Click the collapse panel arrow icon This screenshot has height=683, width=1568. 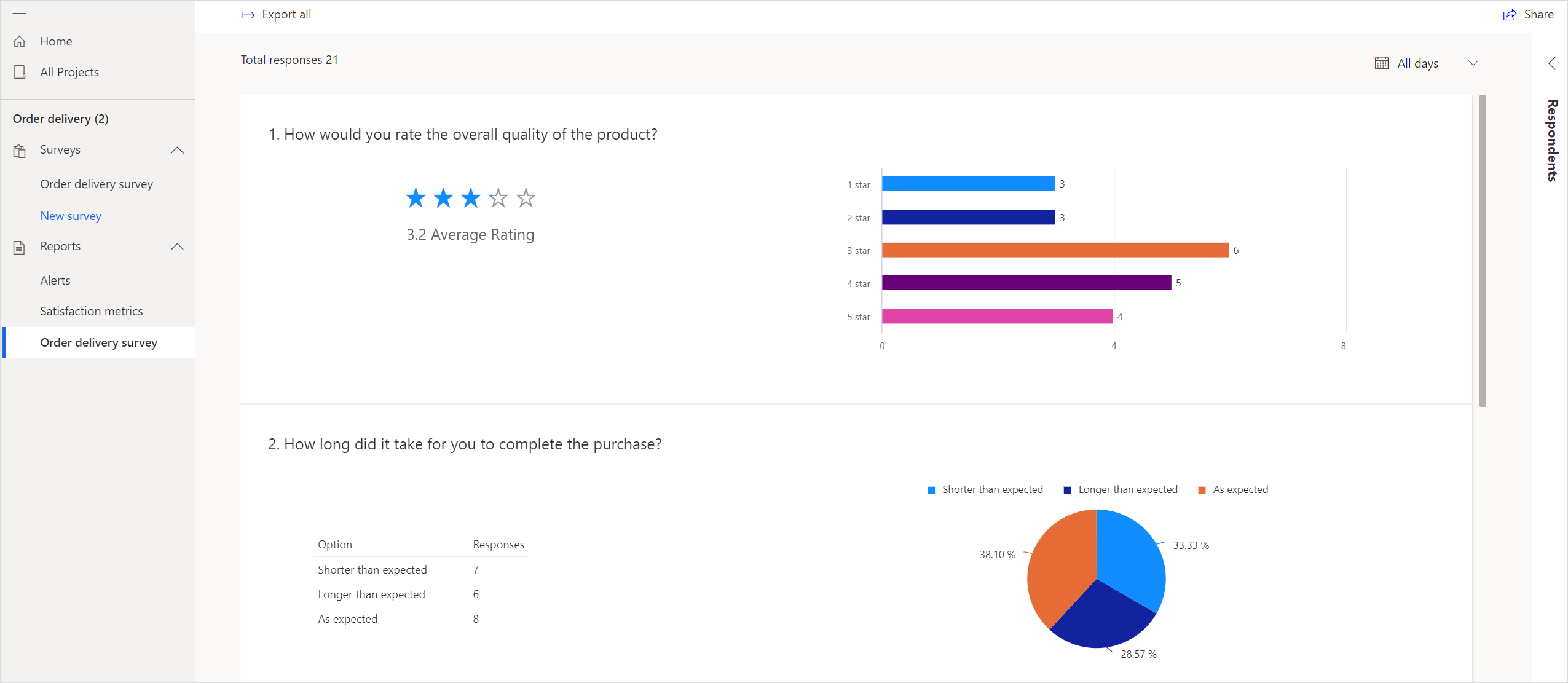[x=1552, y=63]
